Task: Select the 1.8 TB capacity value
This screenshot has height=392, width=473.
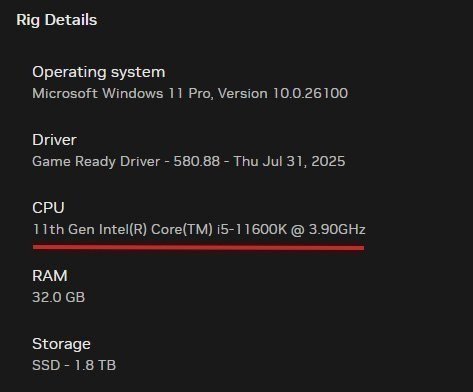Action: (95, 365)
